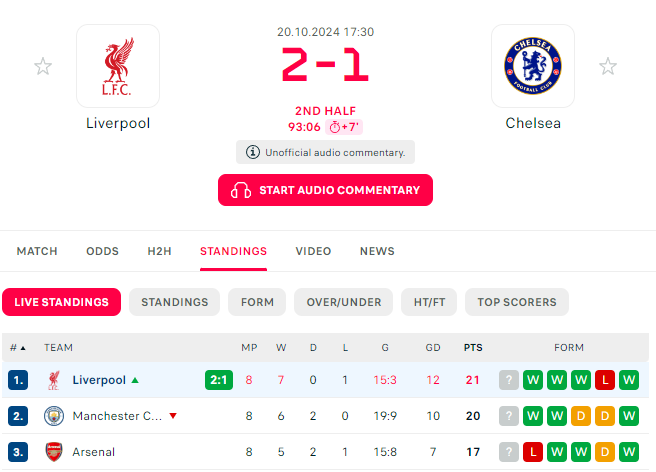Sort standings by PTS column
This screenshot has width=656, height=472.
click(x=473, y=348)
